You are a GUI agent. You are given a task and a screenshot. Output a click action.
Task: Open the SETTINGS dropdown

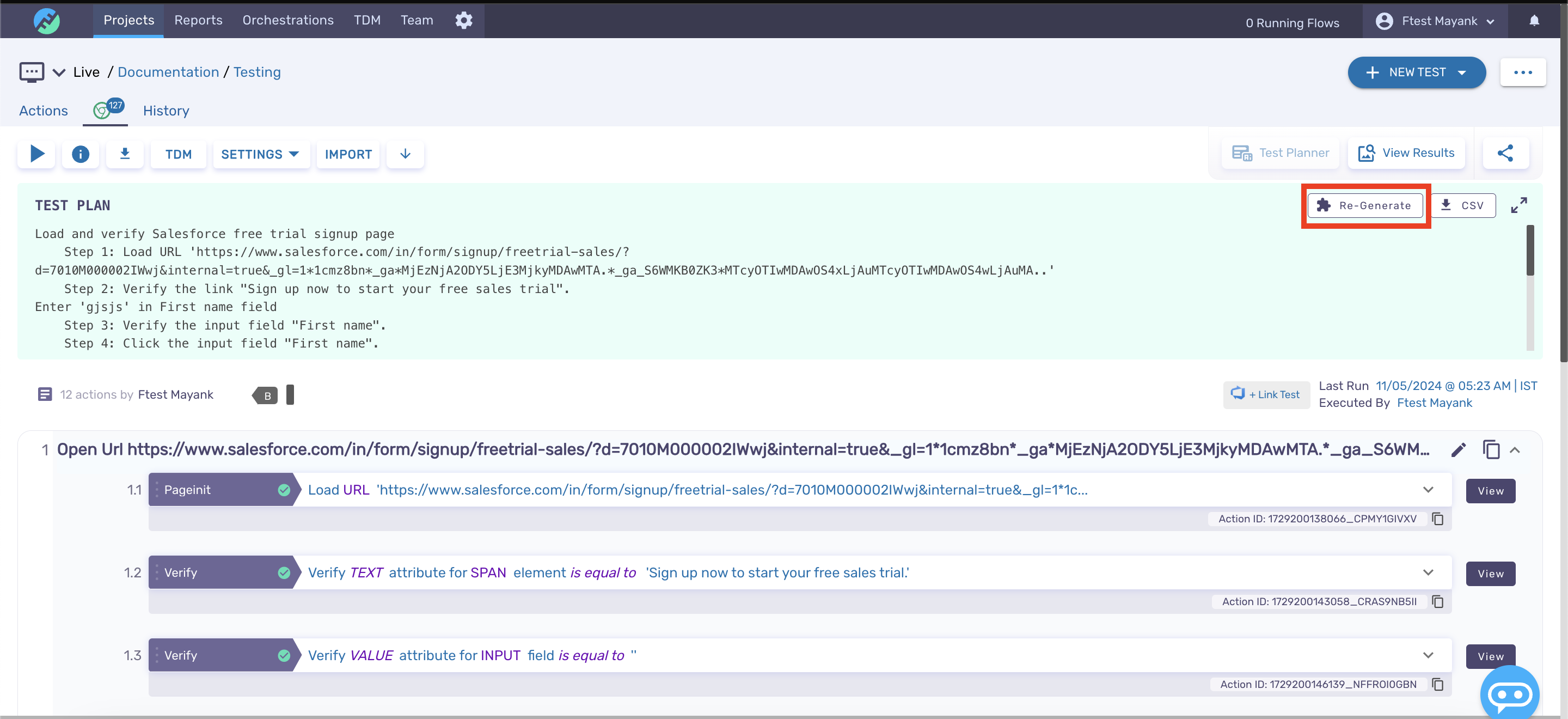point(261,154)
